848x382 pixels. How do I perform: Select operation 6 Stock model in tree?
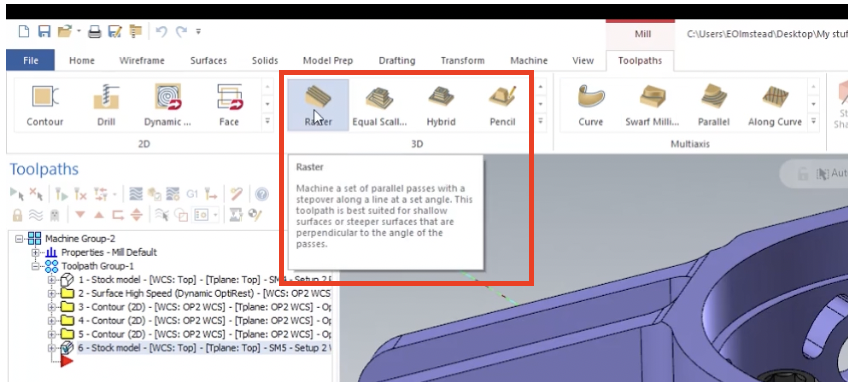point(204,347)
